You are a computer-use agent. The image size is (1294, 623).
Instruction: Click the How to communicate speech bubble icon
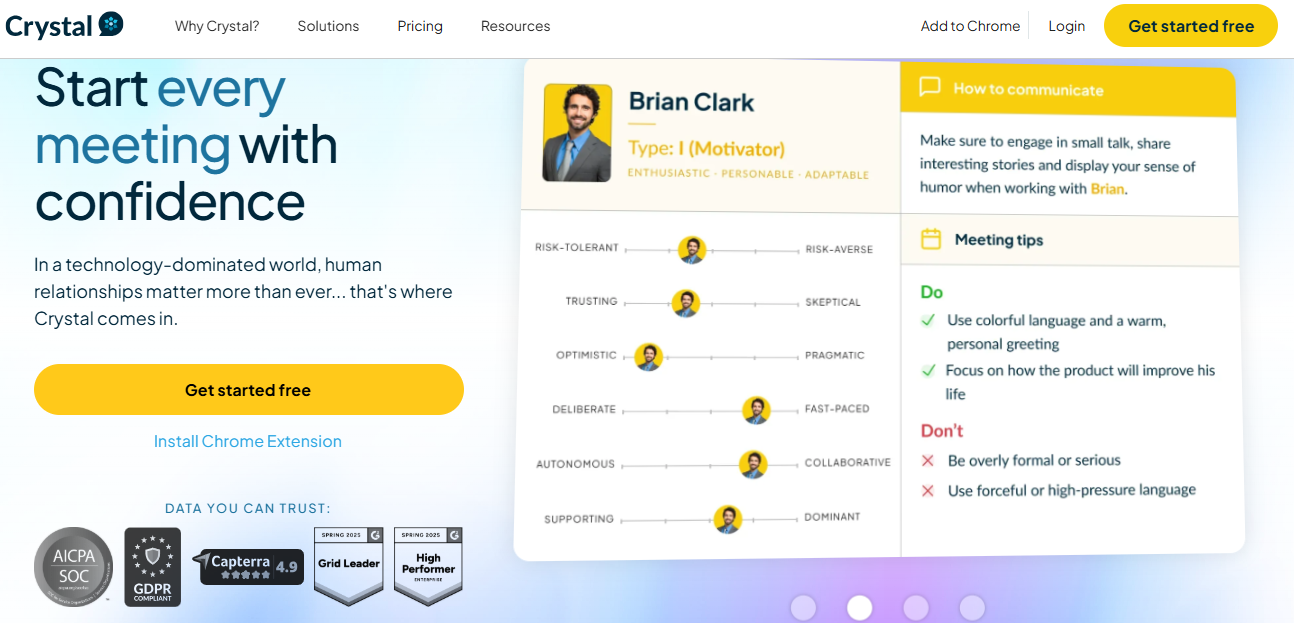pyautogui.click(x=930, y=87)
